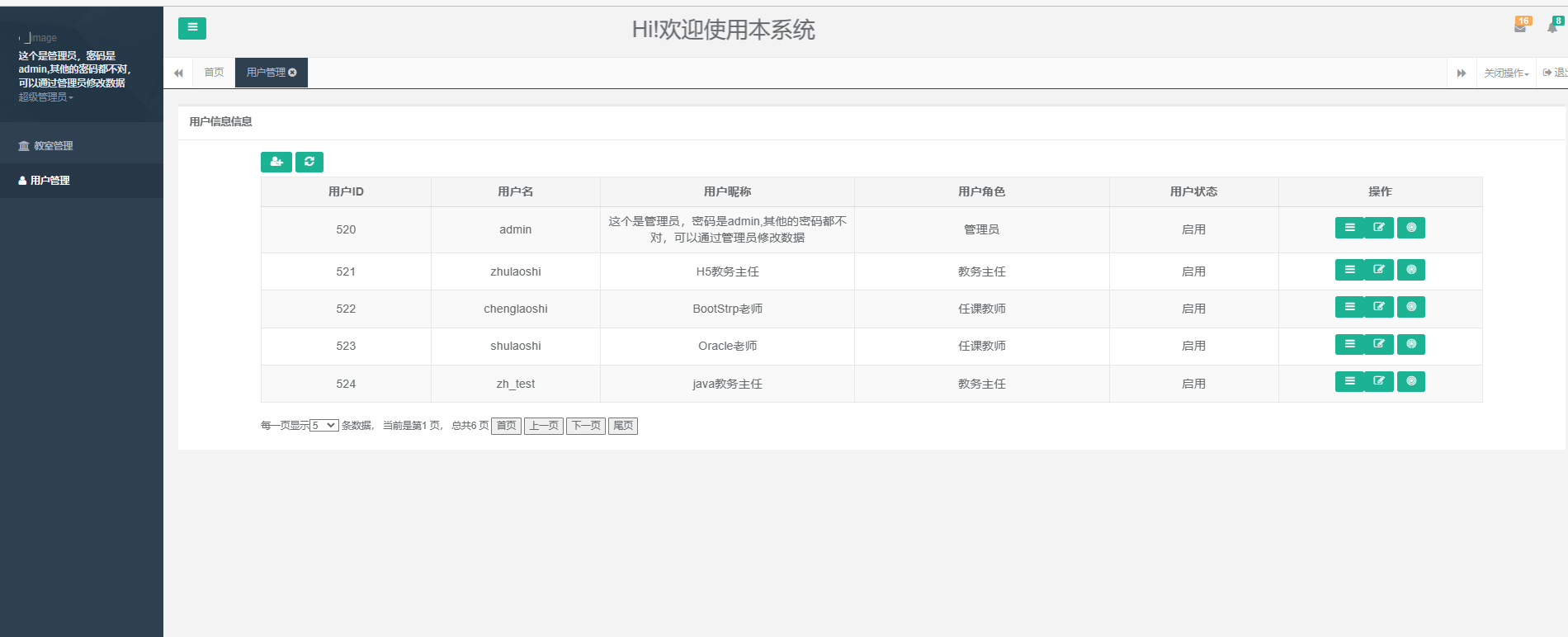Select the username cell admin
This screenshot has height=637, width=1568.
coord(516,229)
